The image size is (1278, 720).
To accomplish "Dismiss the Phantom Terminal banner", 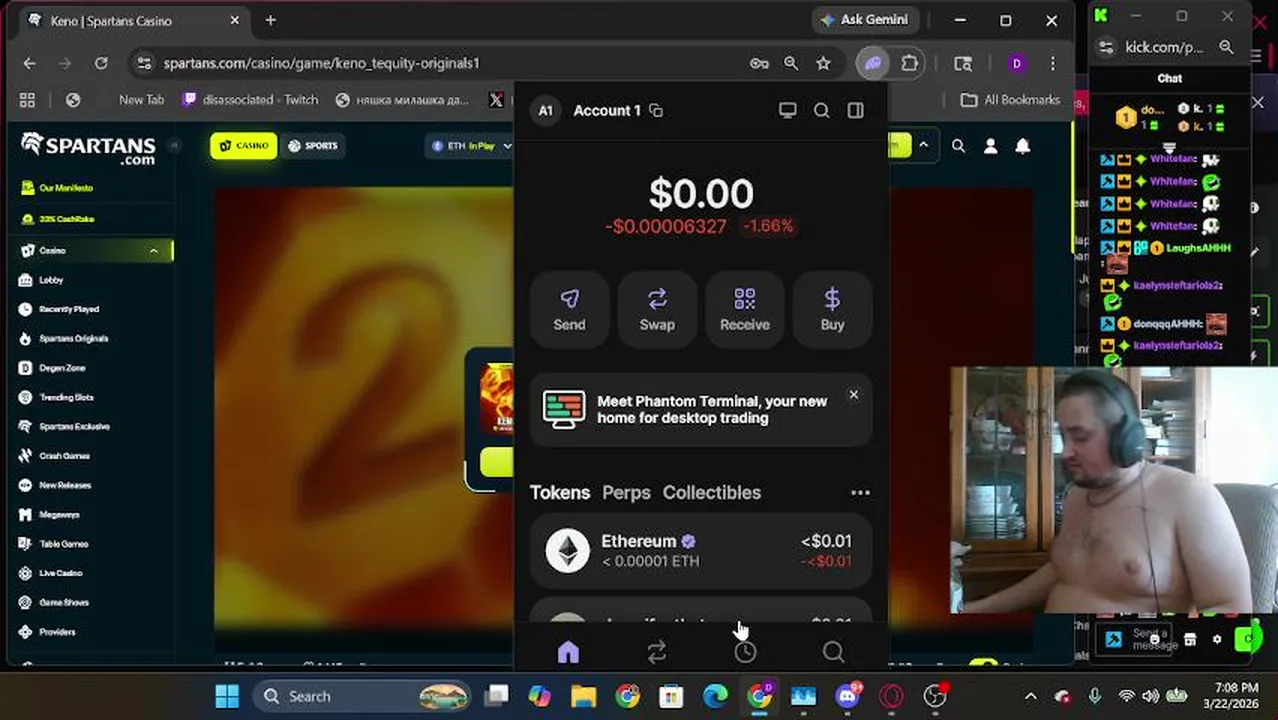I will pos(854,395).
